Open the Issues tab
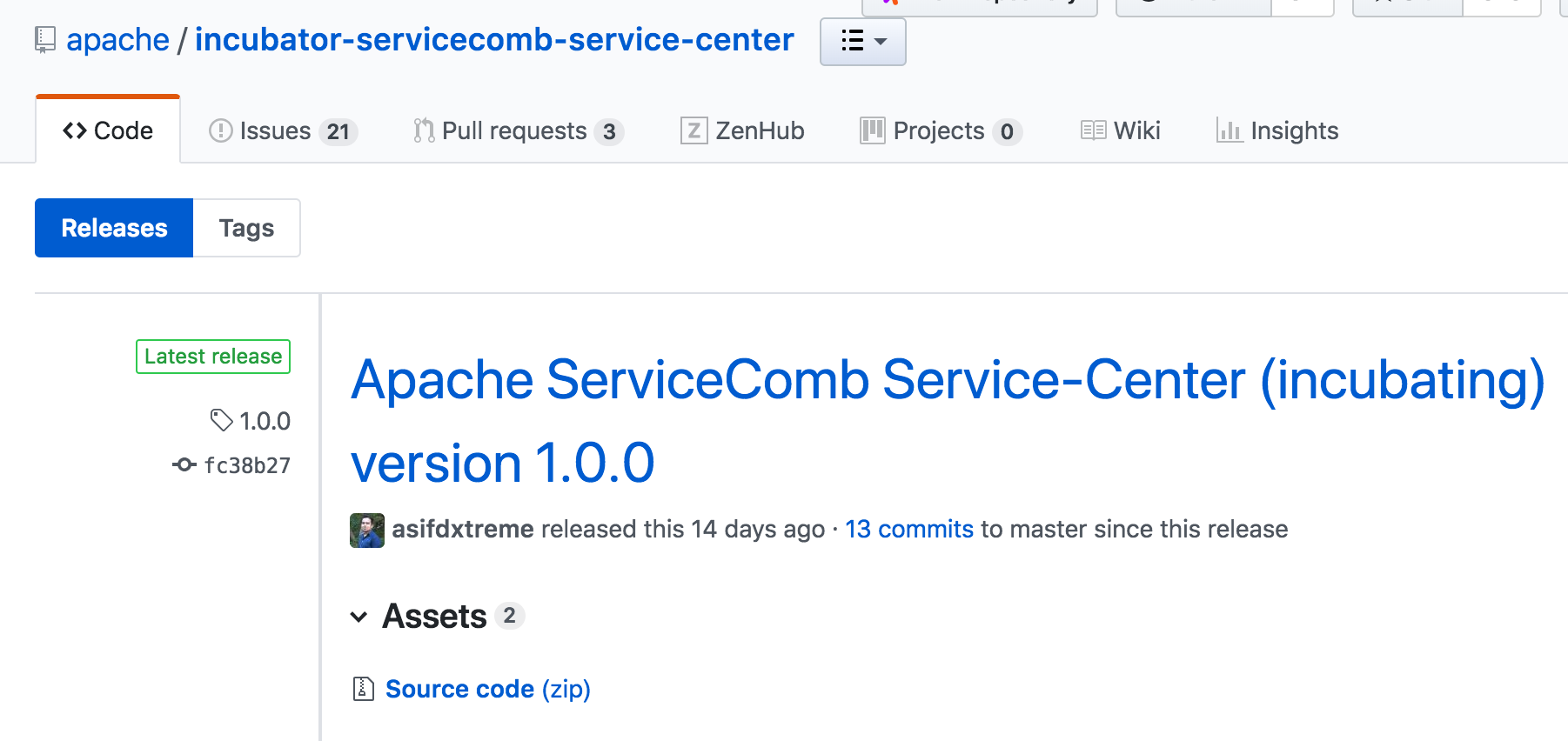The height and width of the screenshot is (741, 1568). point(283,131)
